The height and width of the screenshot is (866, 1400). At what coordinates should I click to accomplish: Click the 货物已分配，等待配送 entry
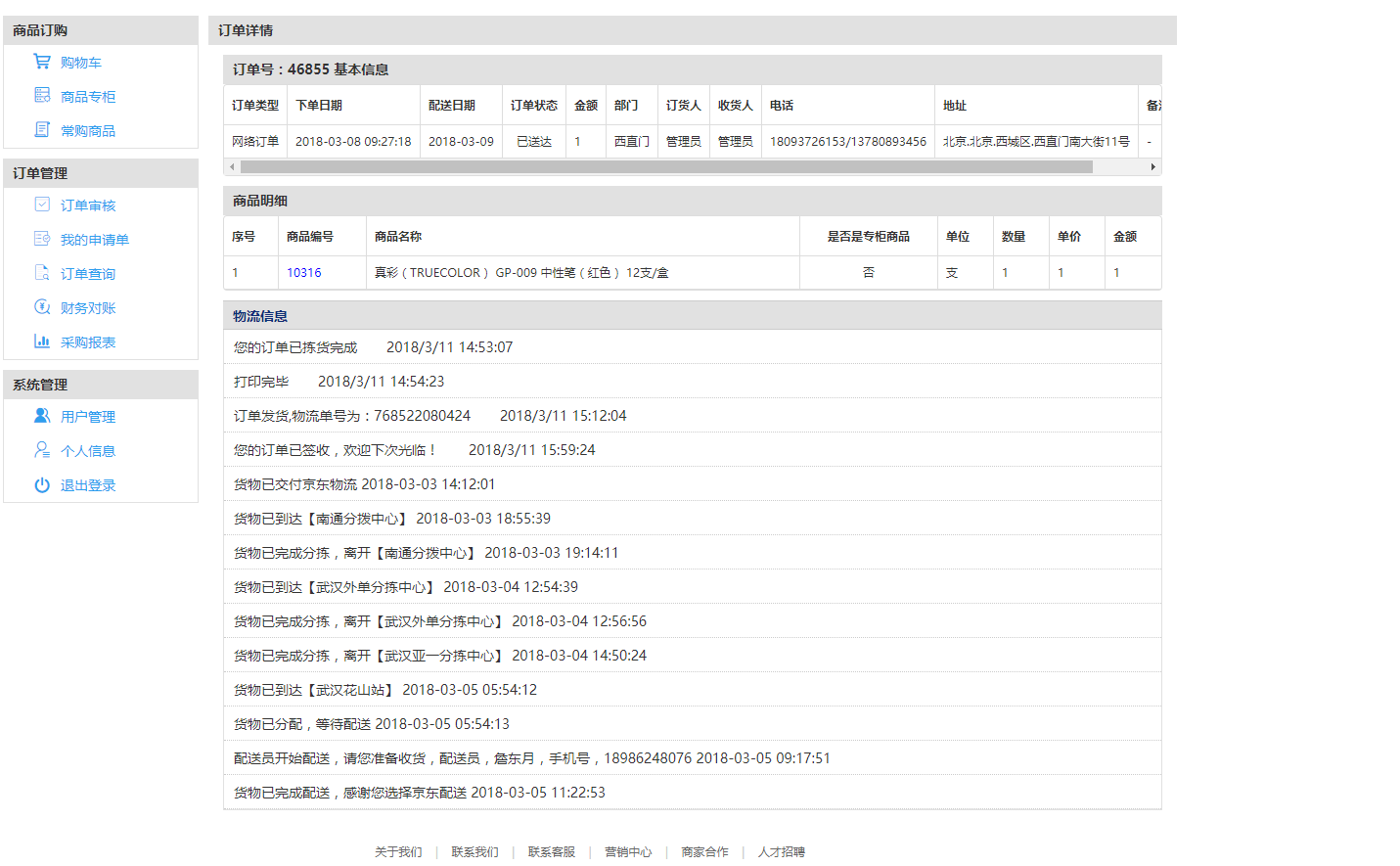click(693, 724)
